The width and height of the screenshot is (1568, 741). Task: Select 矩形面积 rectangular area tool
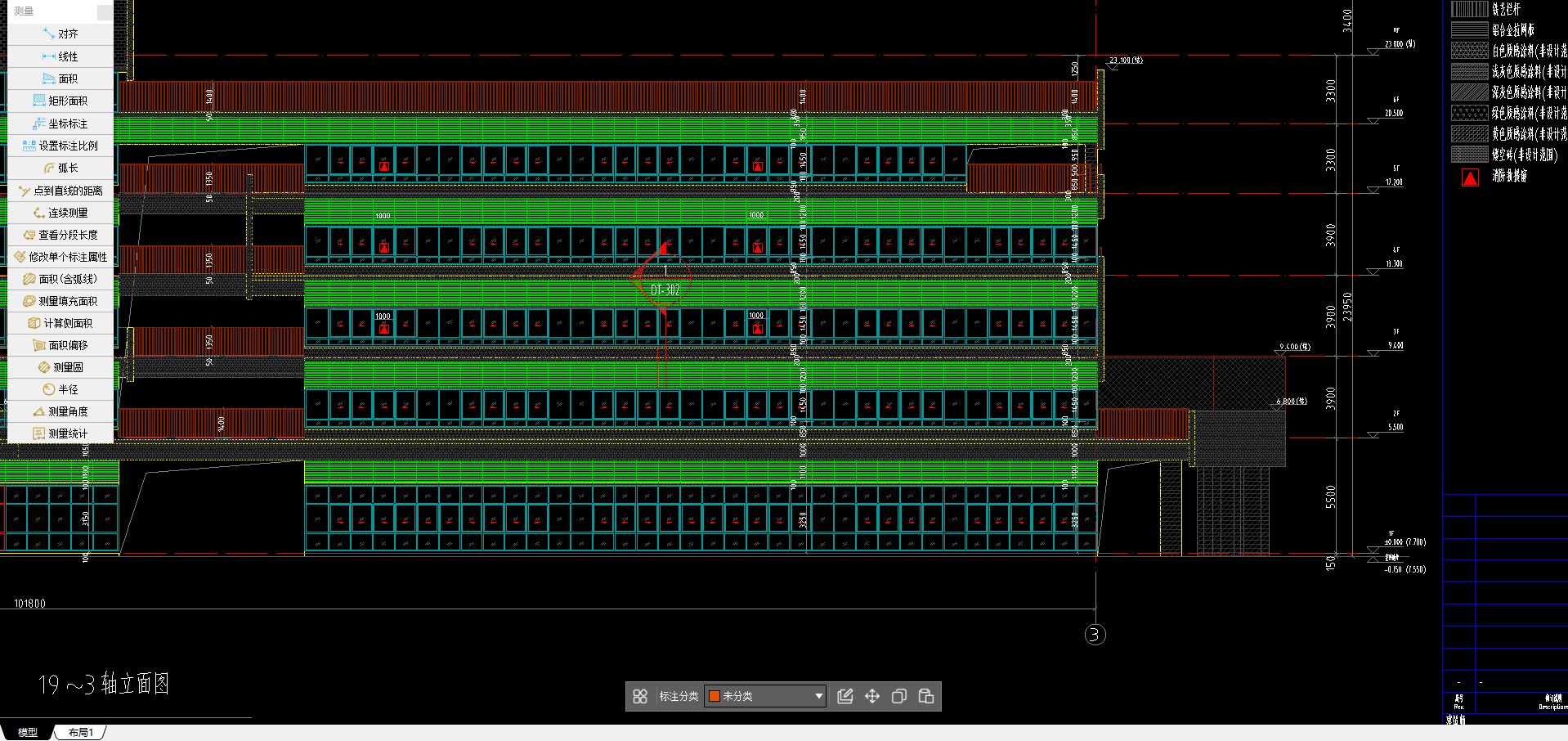tap(60, 101)
